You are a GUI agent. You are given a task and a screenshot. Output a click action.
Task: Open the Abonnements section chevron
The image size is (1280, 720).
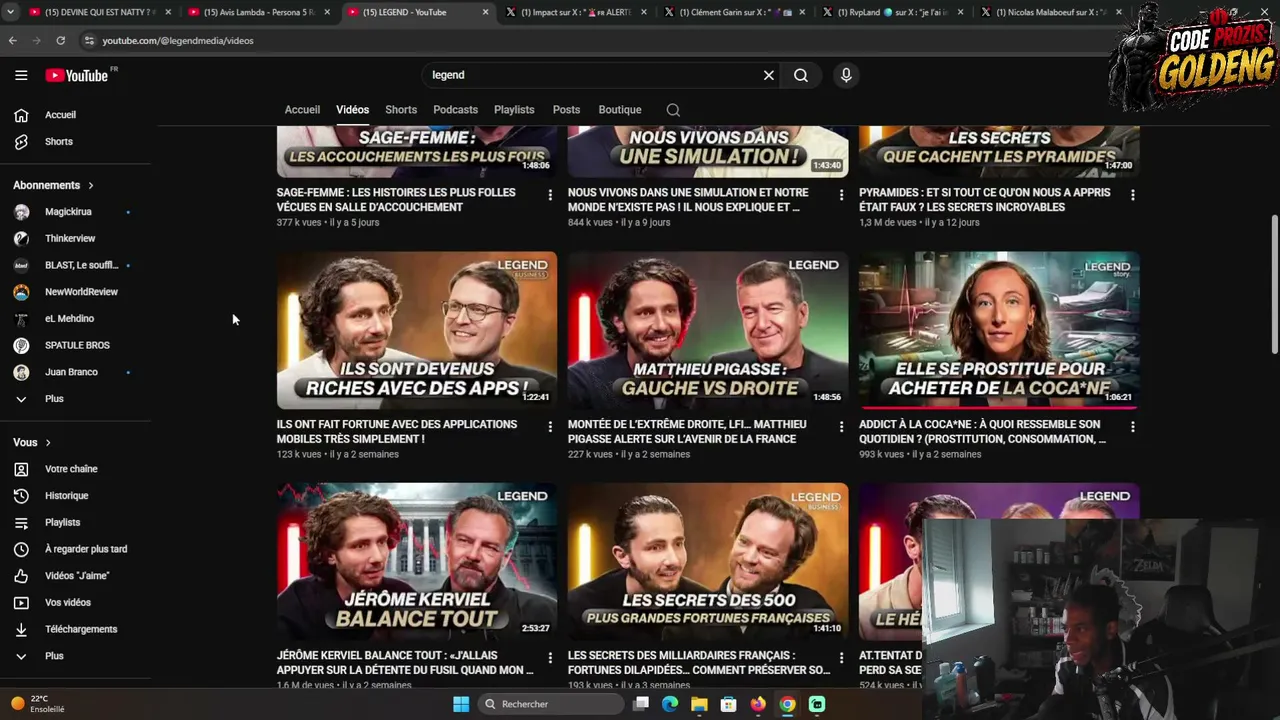pyautogui.click(x=90, y=186)
